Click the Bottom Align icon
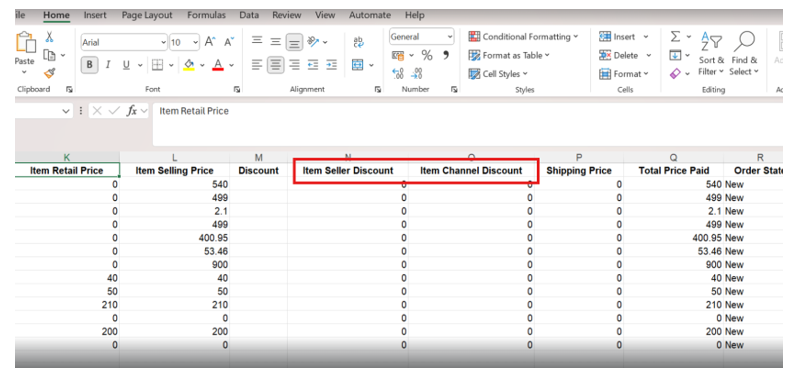This screenshot has width=795, height=371. 294,42
